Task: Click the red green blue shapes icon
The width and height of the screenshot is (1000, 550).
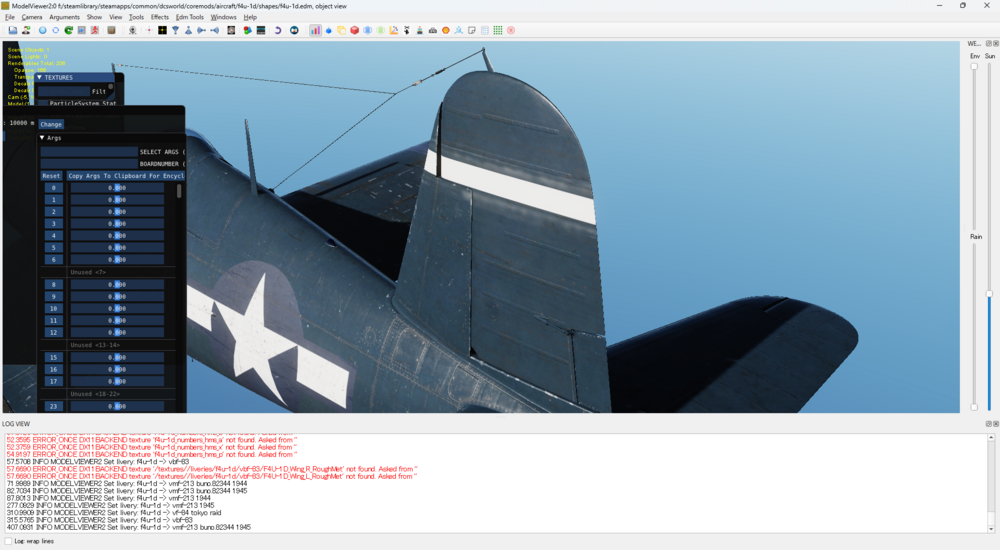Action: click(247, 30)
